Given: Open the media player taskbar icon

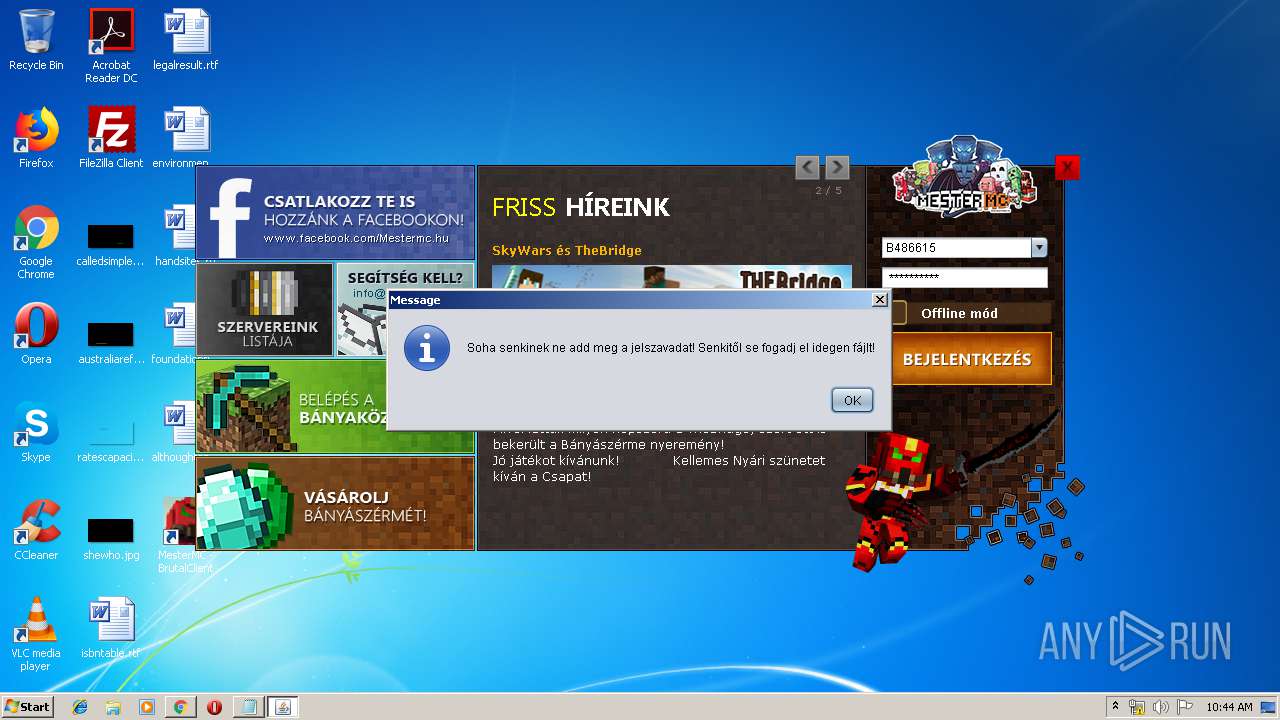Looking at the screenshot, I should point(147,707).
